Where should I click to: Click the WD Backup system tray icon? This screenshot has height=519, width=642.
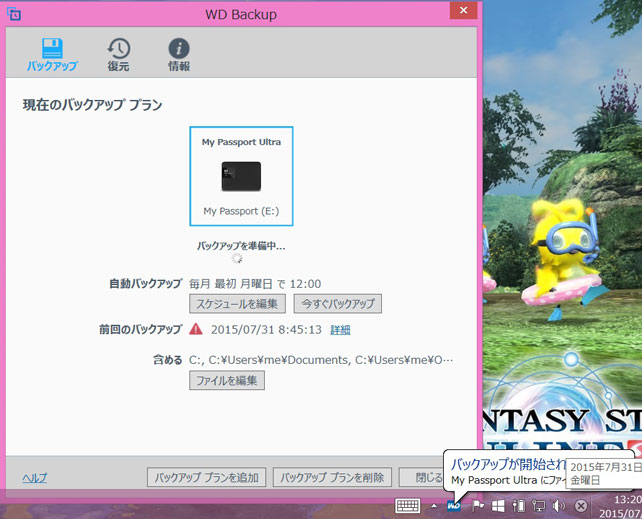[455, 506]
